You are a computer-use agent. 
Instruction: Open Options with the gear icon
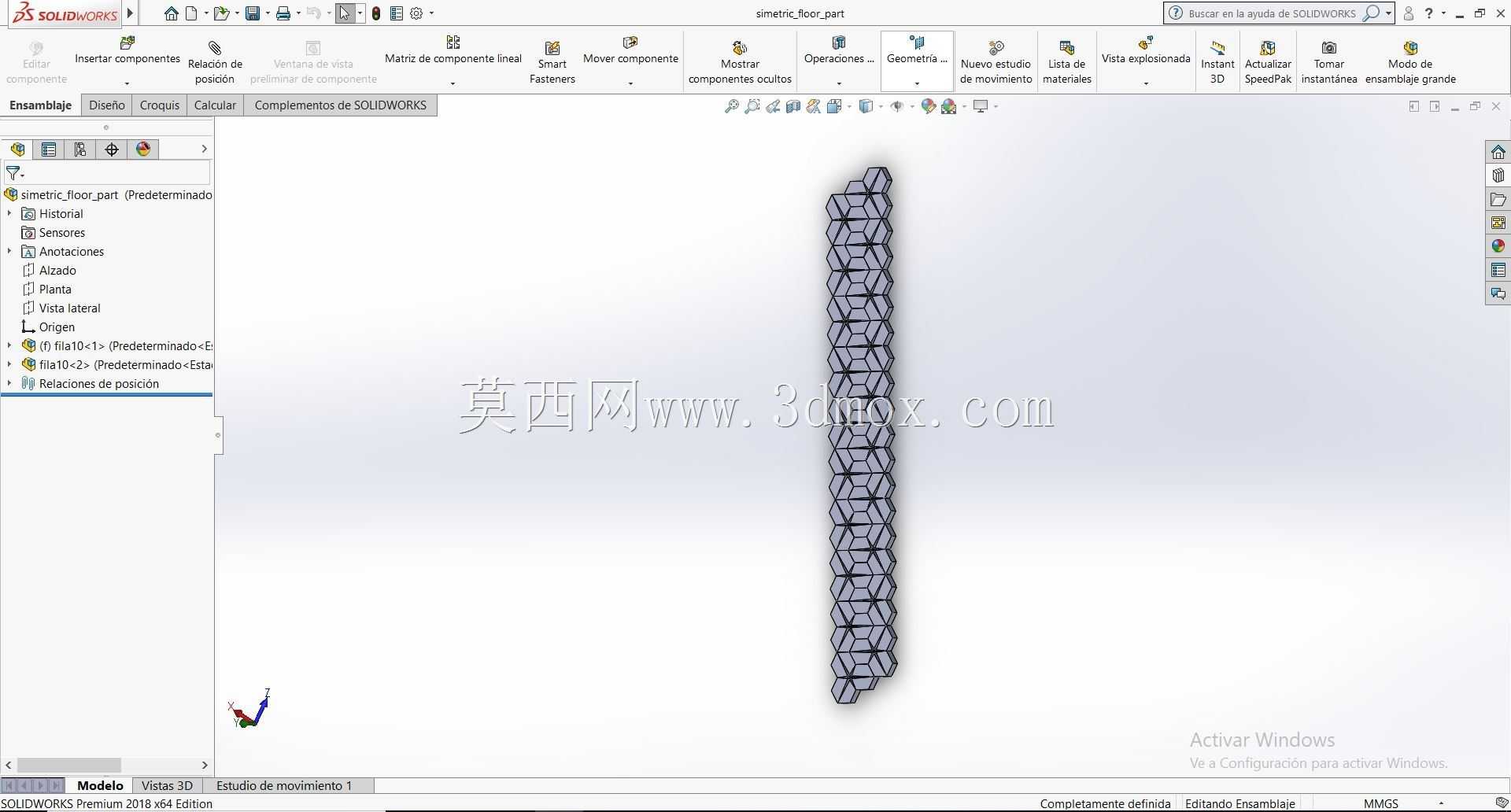[x=417, y=13]
